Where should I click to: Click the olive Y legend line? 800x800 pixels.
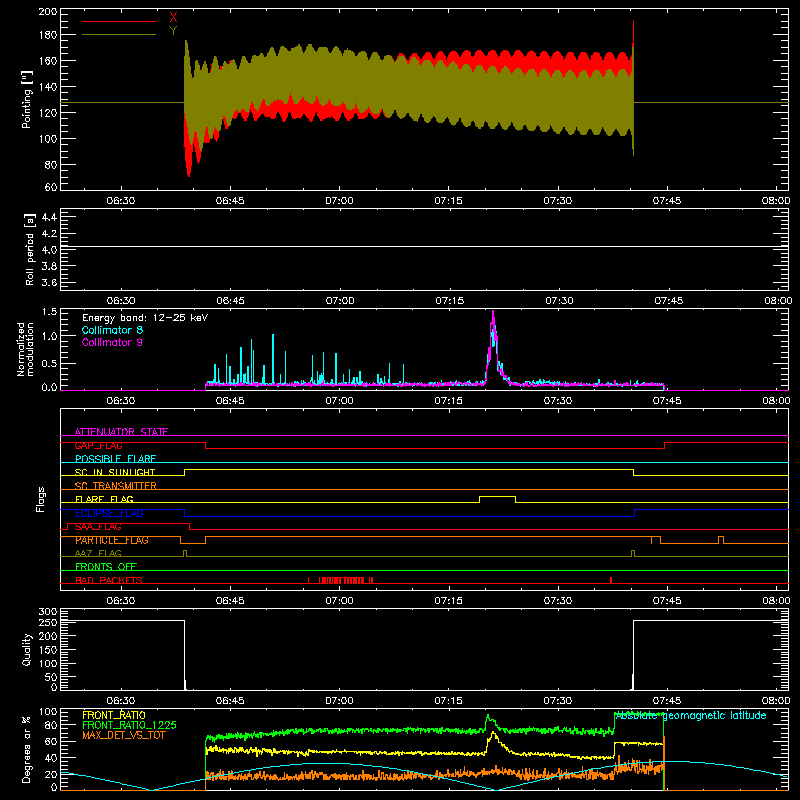click(x=119, y=35)
